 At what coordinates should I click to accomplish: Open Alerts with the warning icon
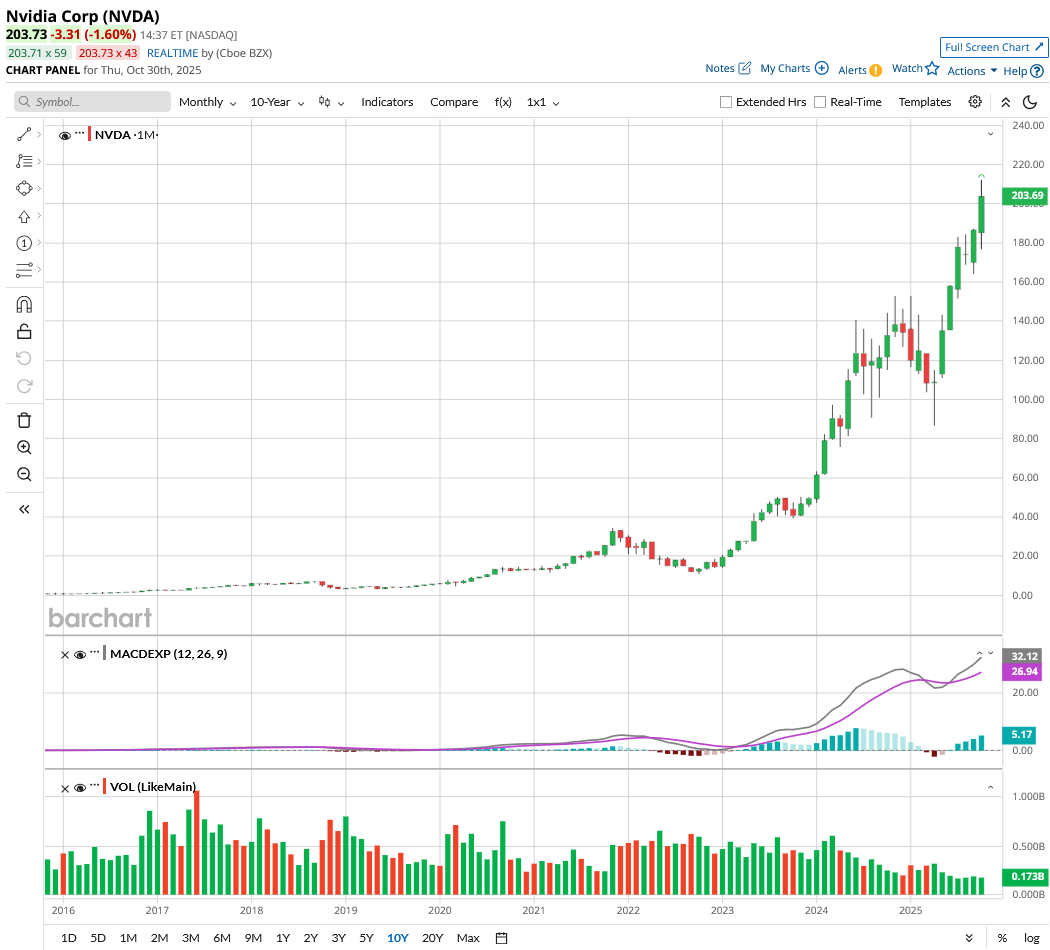[x=875, y=70]
